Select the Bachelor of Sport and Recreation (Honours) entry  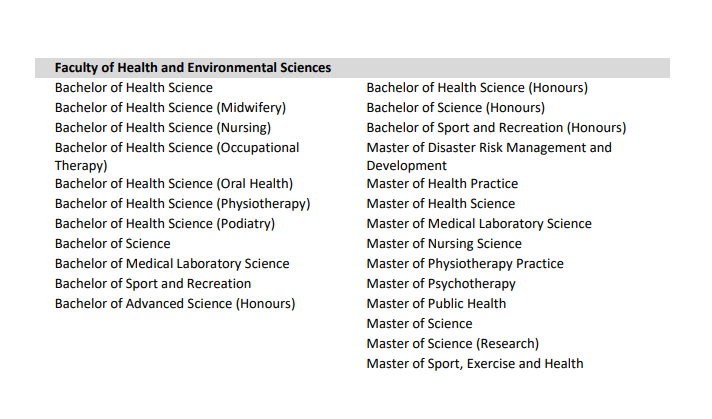click(496, 128)
